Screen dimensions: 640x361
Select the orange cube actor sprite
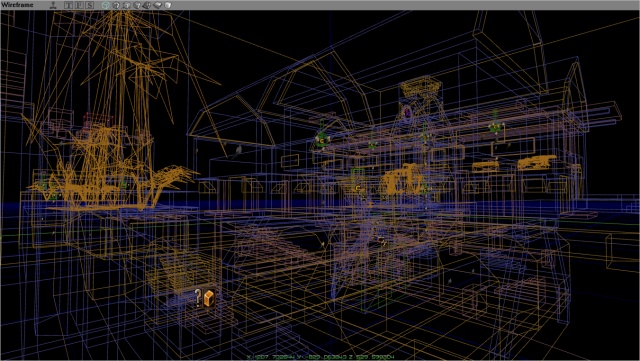tap(209, 298)
